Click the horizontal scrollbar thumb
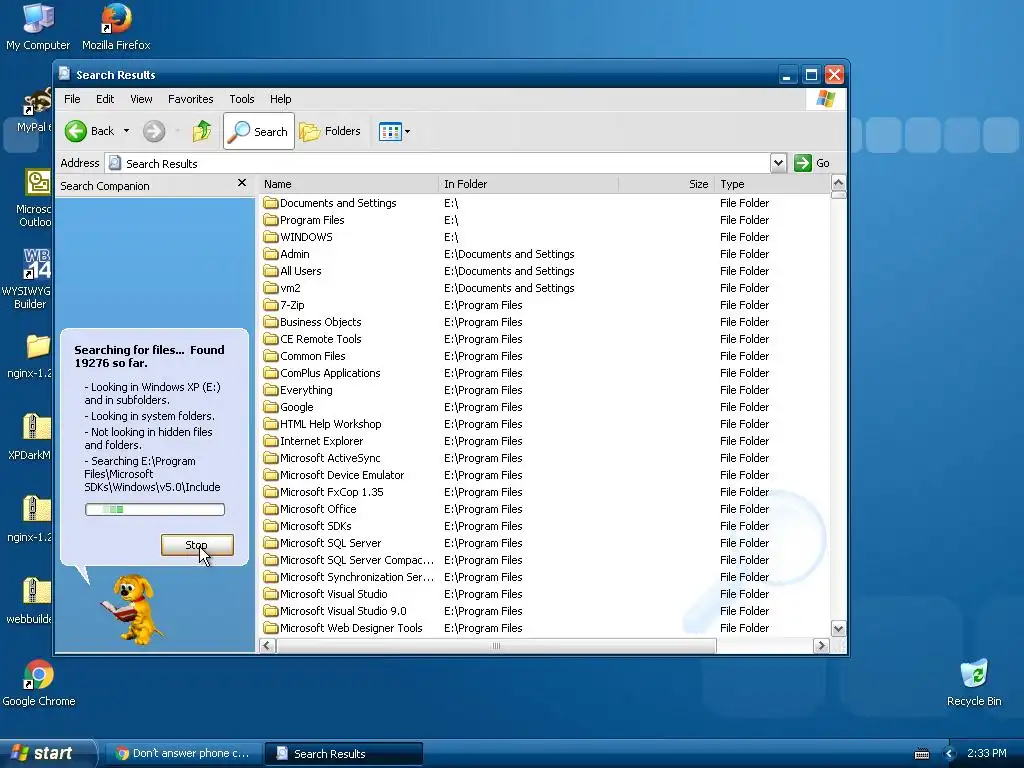This screenshot has width=1024, height=768. 496,646
